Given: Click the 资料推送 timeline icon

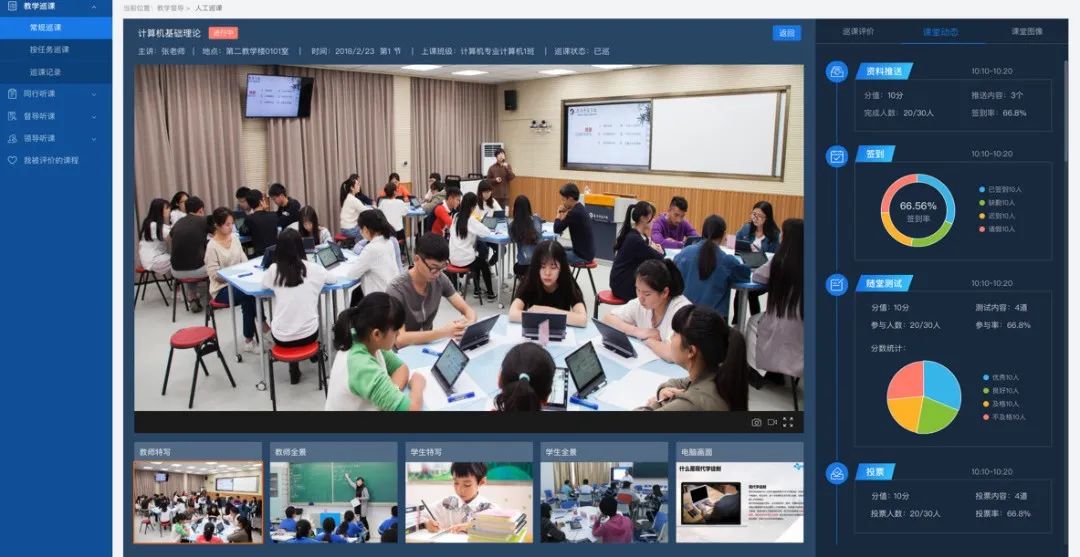Looking at the screenshot, I should coord(837,72).
